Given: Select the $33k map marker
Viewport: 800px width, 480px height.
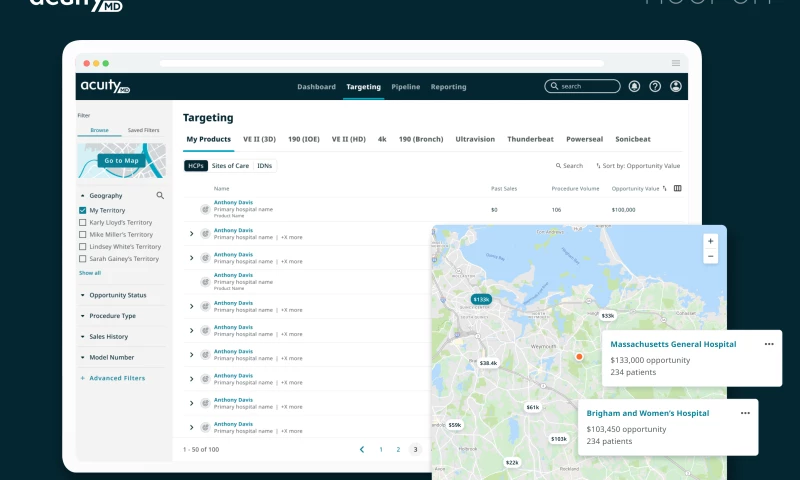Looking at the screenshot, I should coord(608,316).
